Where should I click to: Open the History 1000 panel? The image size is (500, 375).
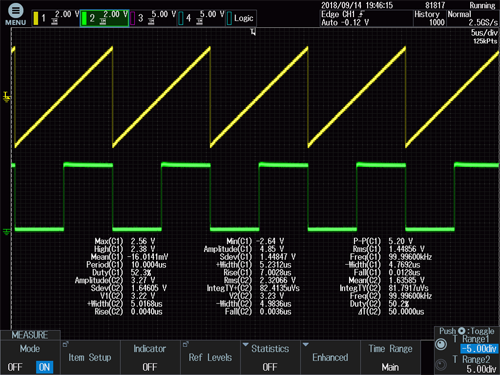tap(430, 18)
